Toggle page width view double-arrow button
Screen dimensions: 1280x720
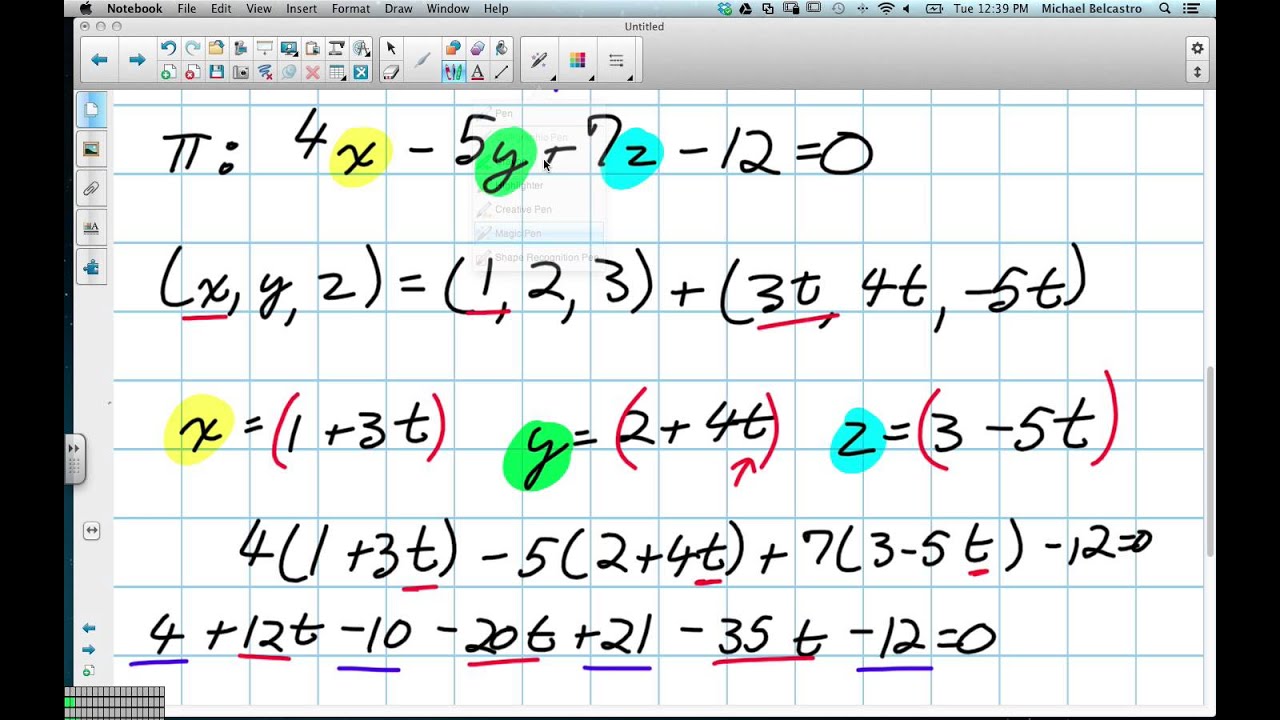[x=91, y=531]
